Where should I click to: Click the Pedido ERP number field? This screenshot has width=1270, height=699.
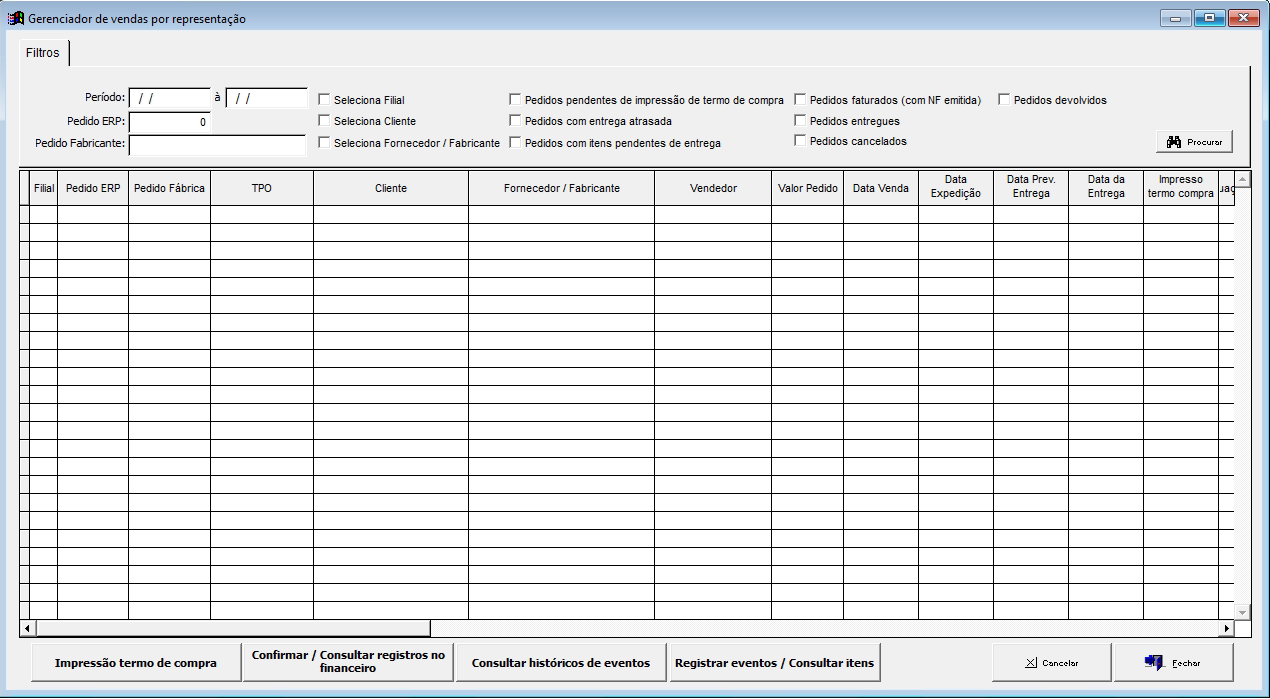point(169,122)
